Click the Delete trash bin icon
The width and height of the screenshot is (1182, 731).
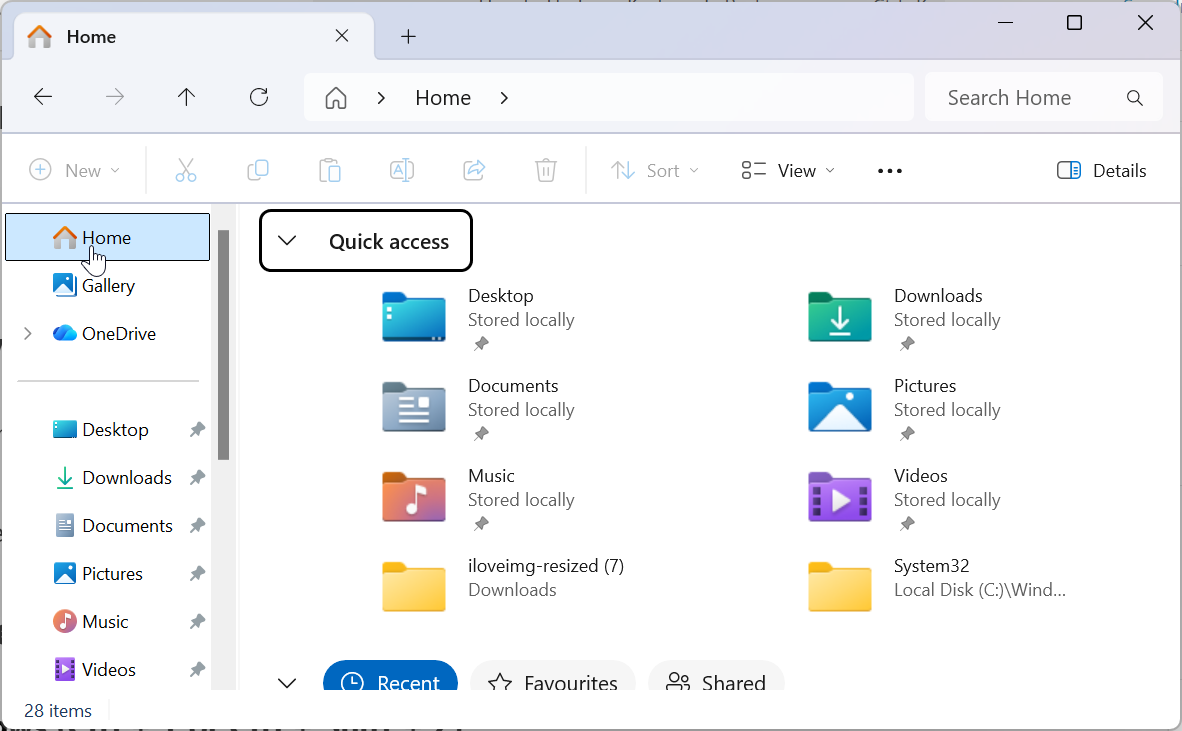[x=546, y=170]
